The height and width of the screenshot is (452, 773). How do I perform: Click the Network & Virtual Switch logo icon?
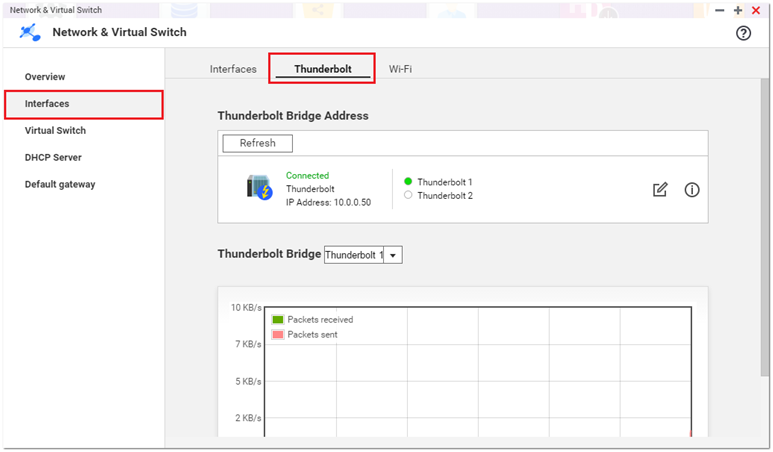click(x=30, y=32)
